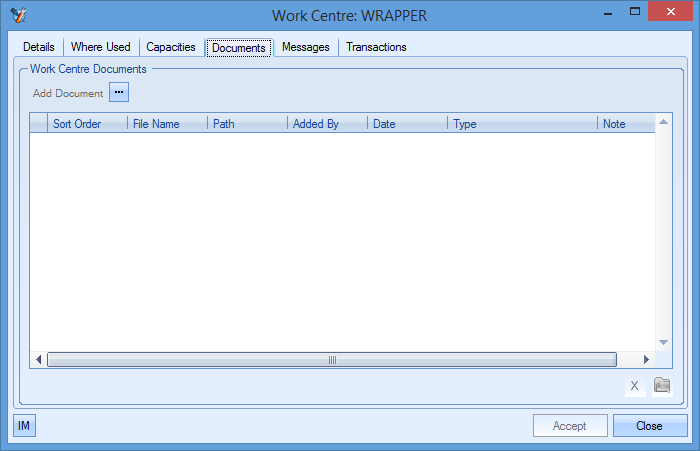Screen dimensions: 700x451
Task: Click the X delete document icon
Action: pos(634,386)
